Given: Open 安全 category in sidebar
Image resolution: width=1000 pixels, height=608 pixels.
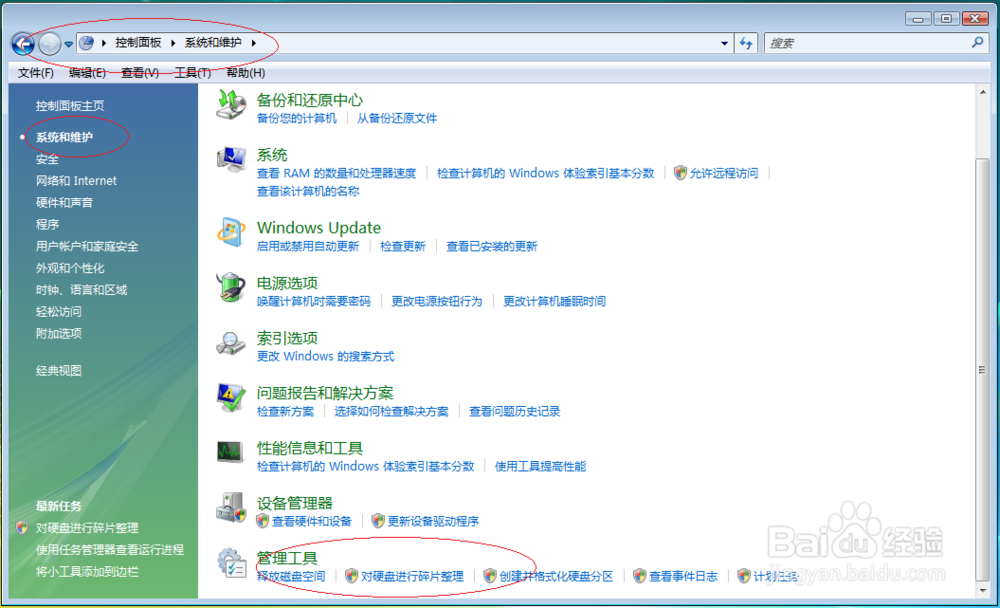Looking at the screenshot, I should click(x=47, y=159).
